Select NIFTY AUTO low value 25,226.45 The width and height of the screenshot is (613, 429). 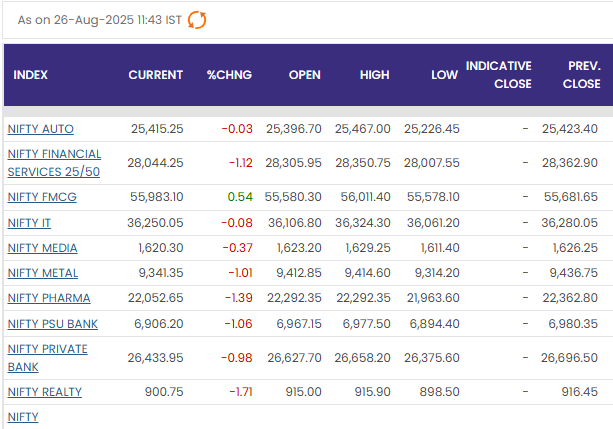point(432,129)
